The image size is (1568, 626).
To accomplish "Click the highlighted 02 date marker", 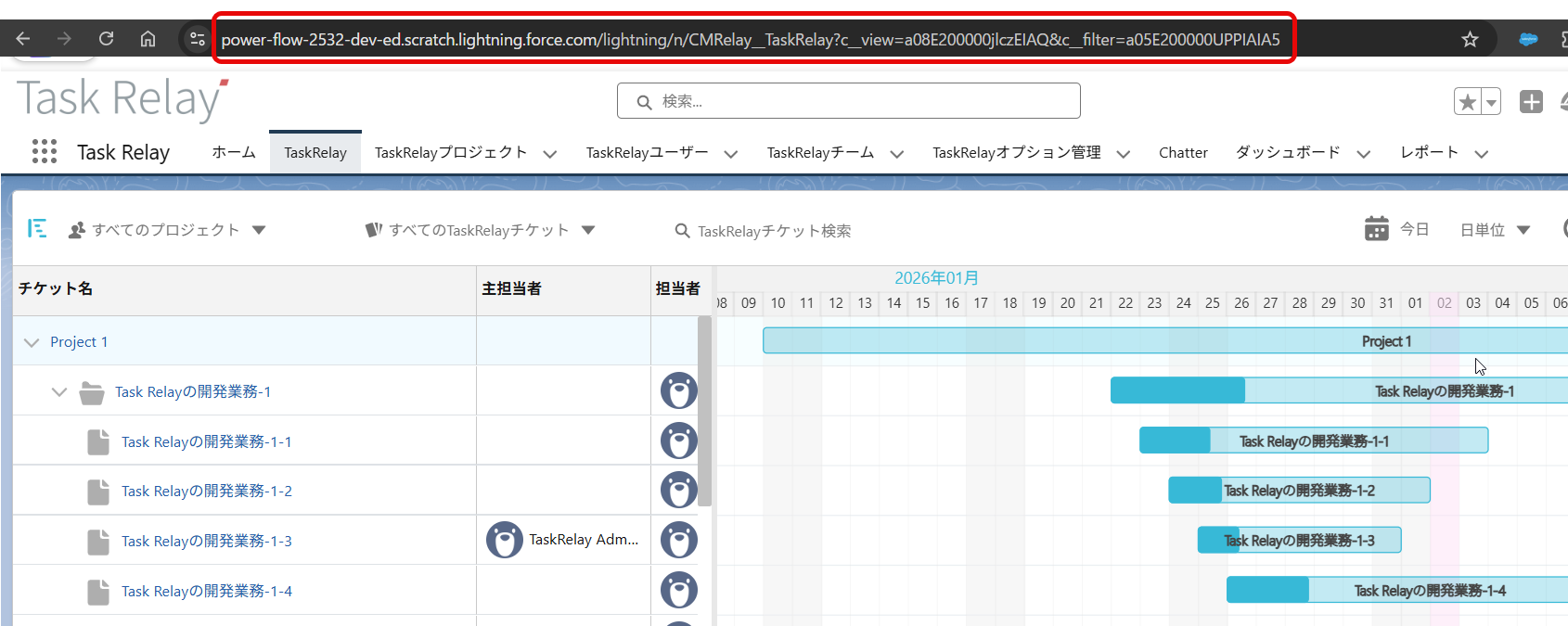I will [x=1445, y=303].
